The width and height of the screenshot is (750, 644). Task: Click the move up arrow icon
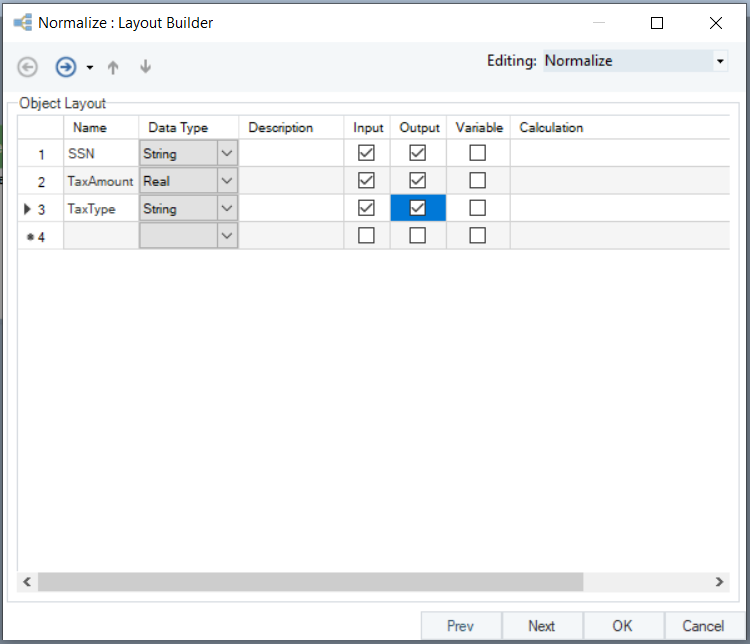[x=113, y=67]
